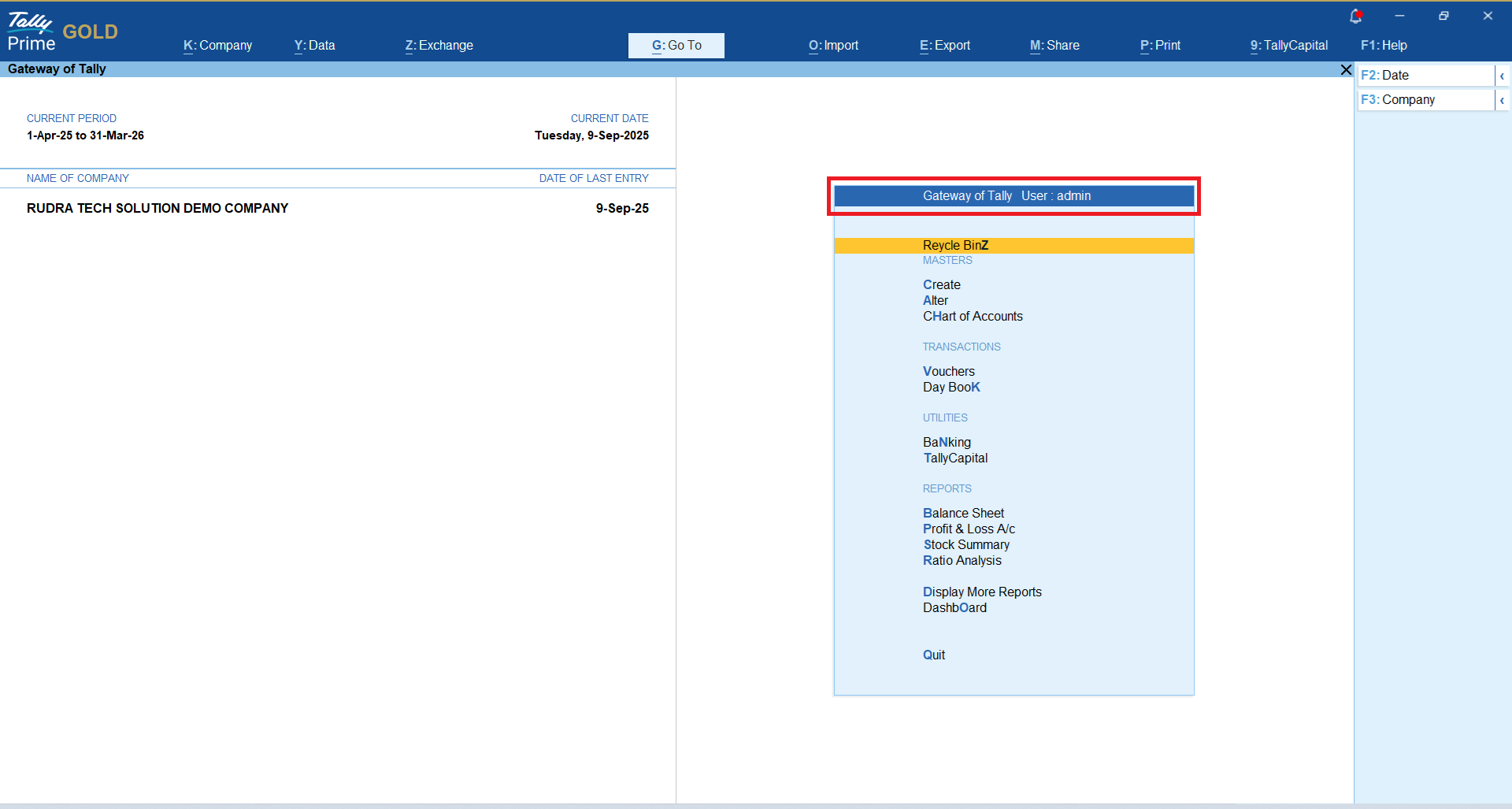
Task: Click the G: Go To search box
Action: point(676,46)
